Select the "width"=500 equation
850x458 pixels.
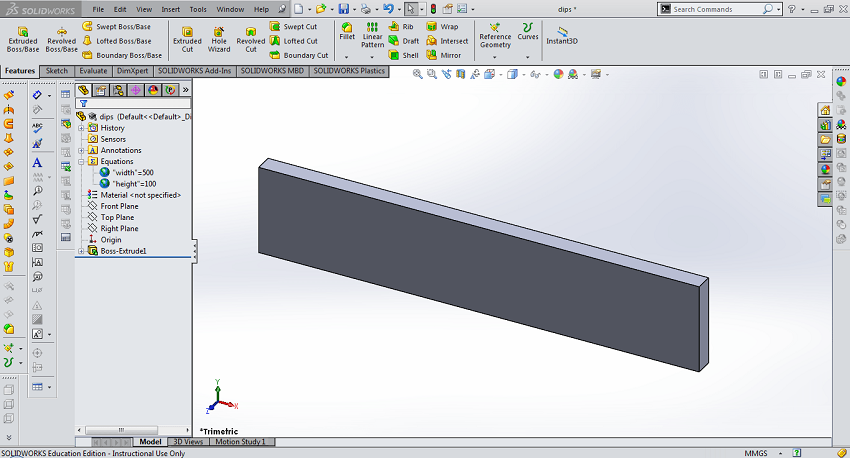point(127,172)
